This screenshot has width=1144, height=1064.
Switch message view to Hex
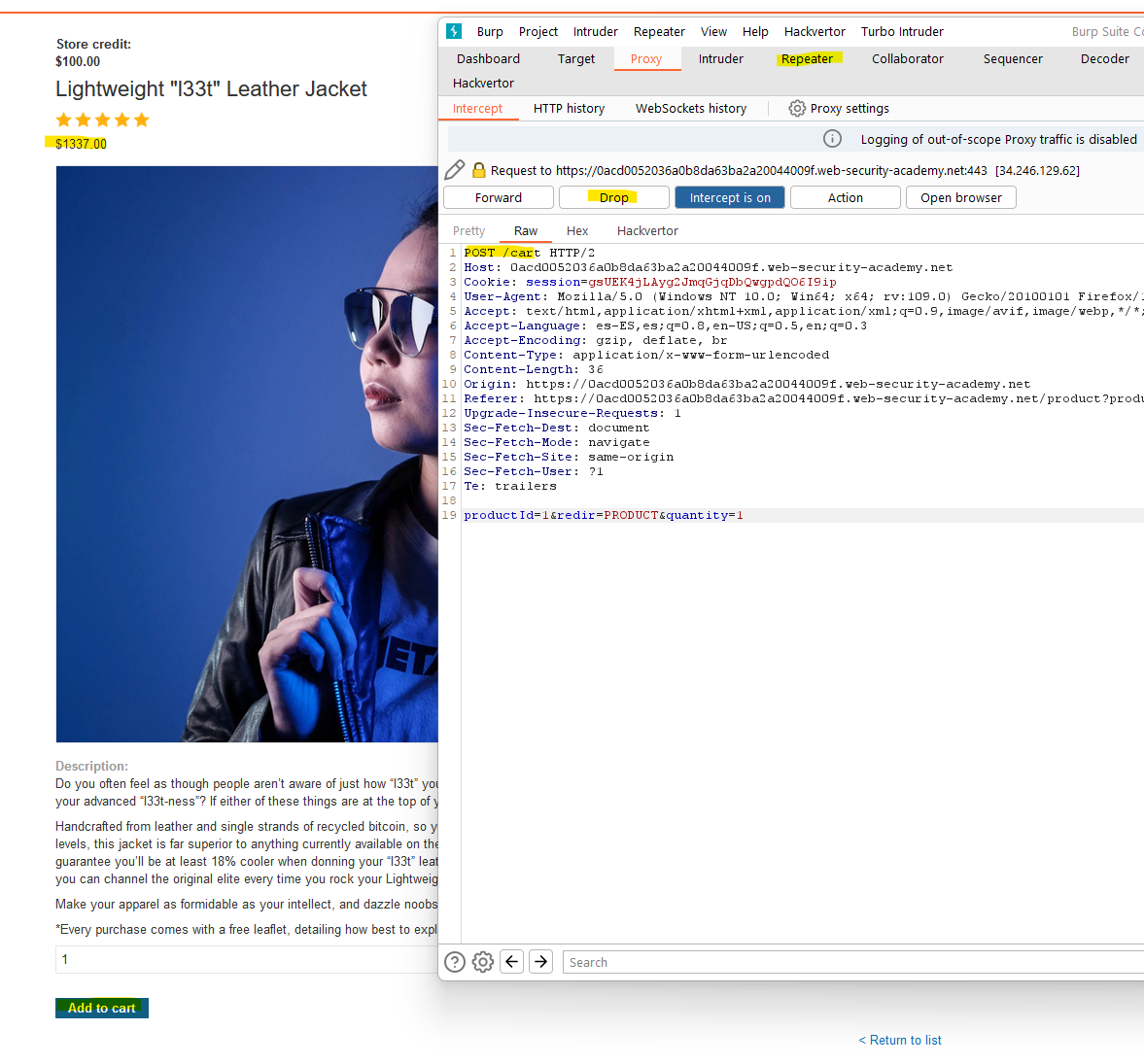click(x=577, y=231)
